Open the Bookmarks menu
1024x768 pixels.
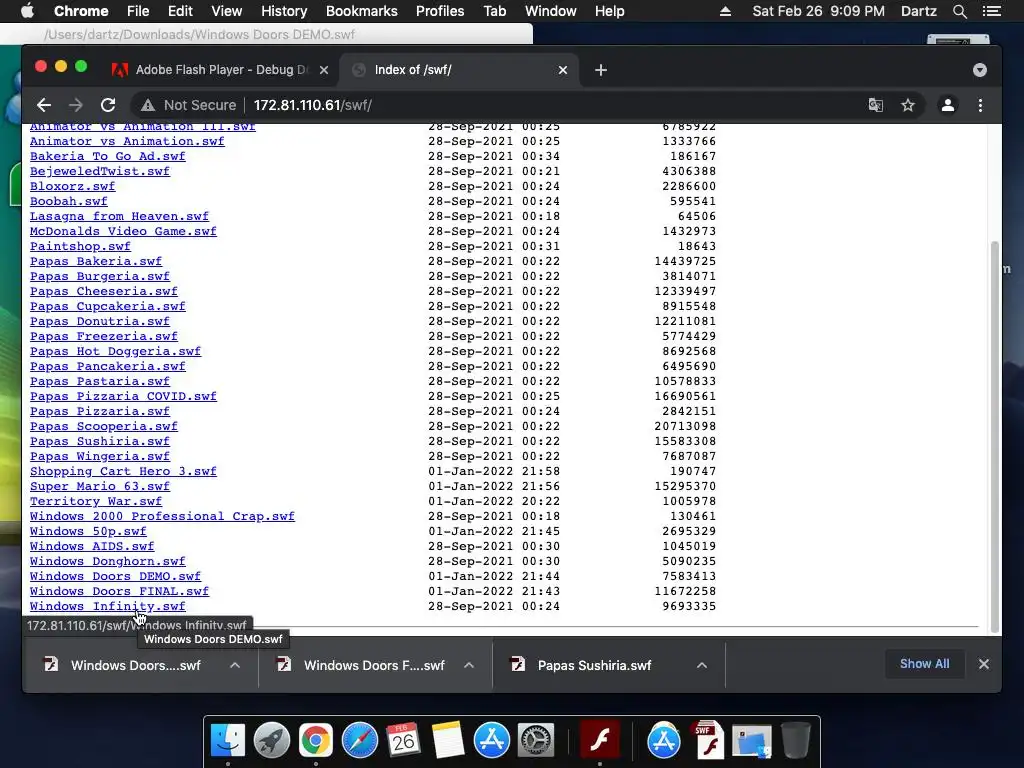coord(361,11)
